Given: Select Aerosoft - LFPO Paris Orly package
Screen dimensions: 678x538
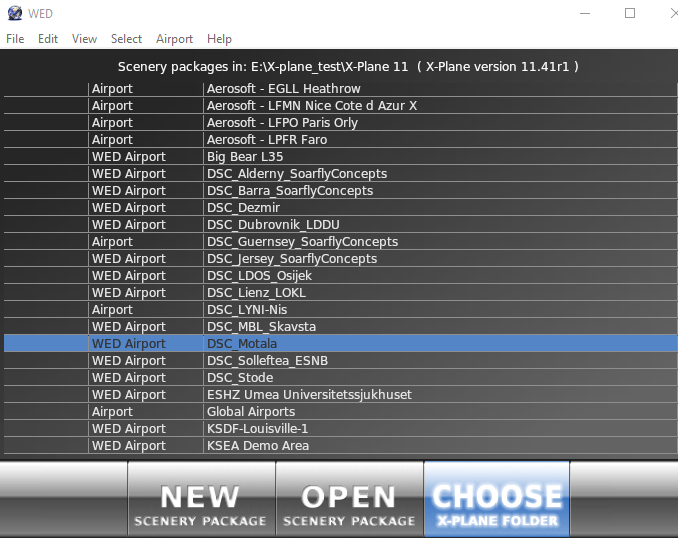Looking at the screenshot, I should tap(341, 123).
